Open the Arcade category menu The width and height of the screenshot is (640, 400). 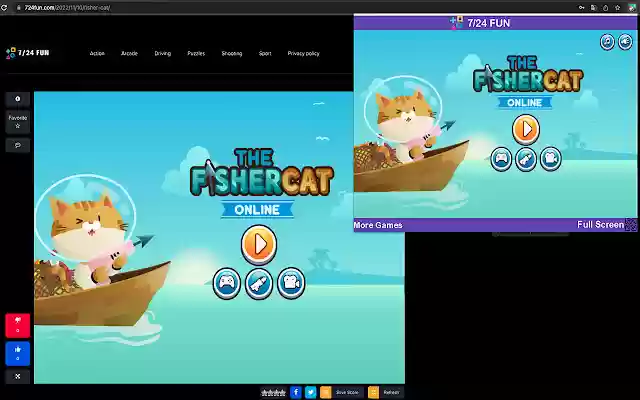129,53
